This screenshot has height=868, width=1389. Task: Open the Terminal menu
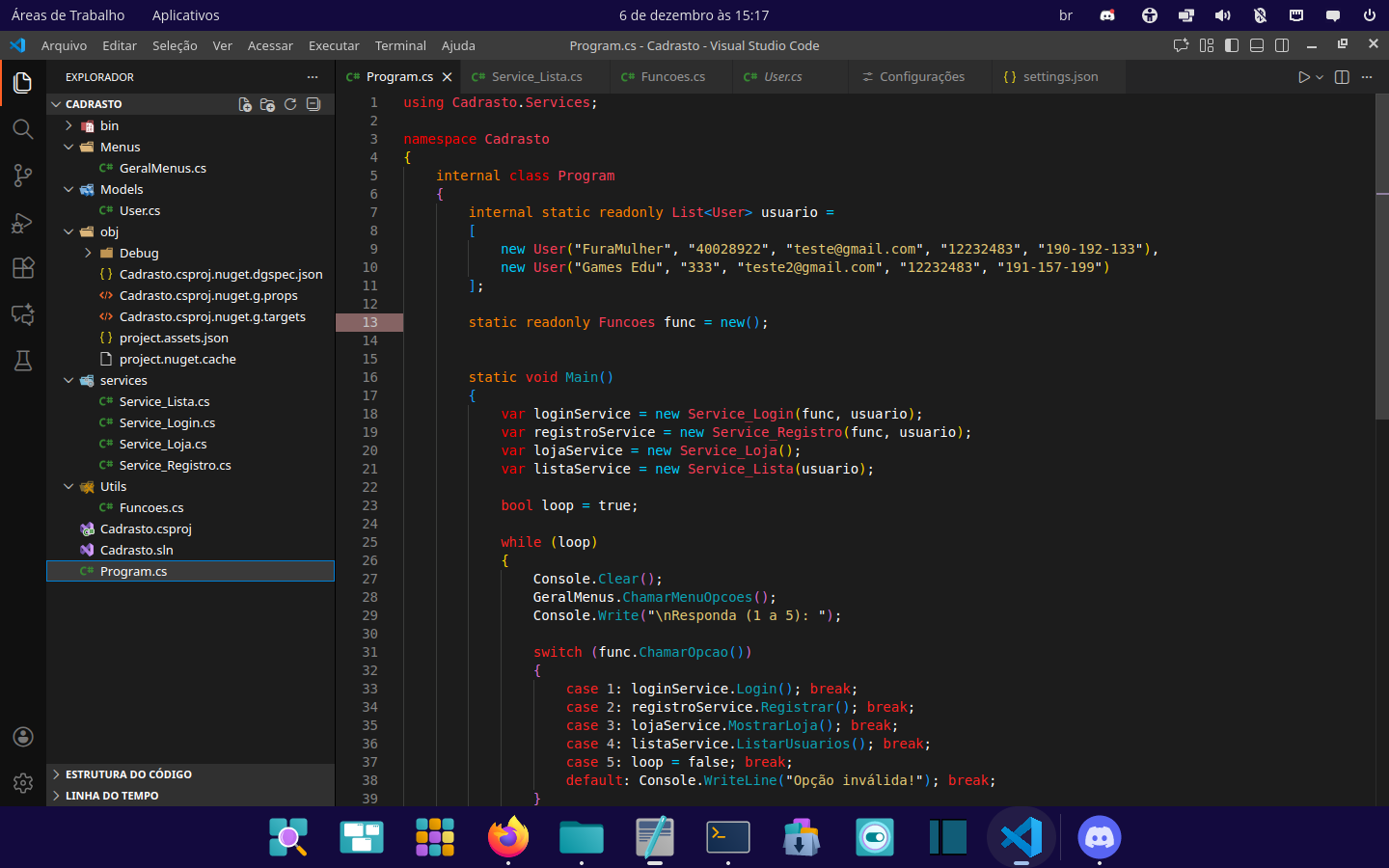point(400,45)
